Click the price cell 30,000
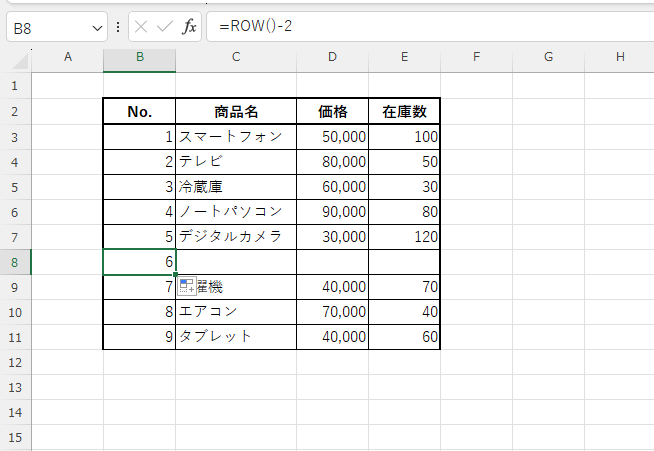 (332, 237)
